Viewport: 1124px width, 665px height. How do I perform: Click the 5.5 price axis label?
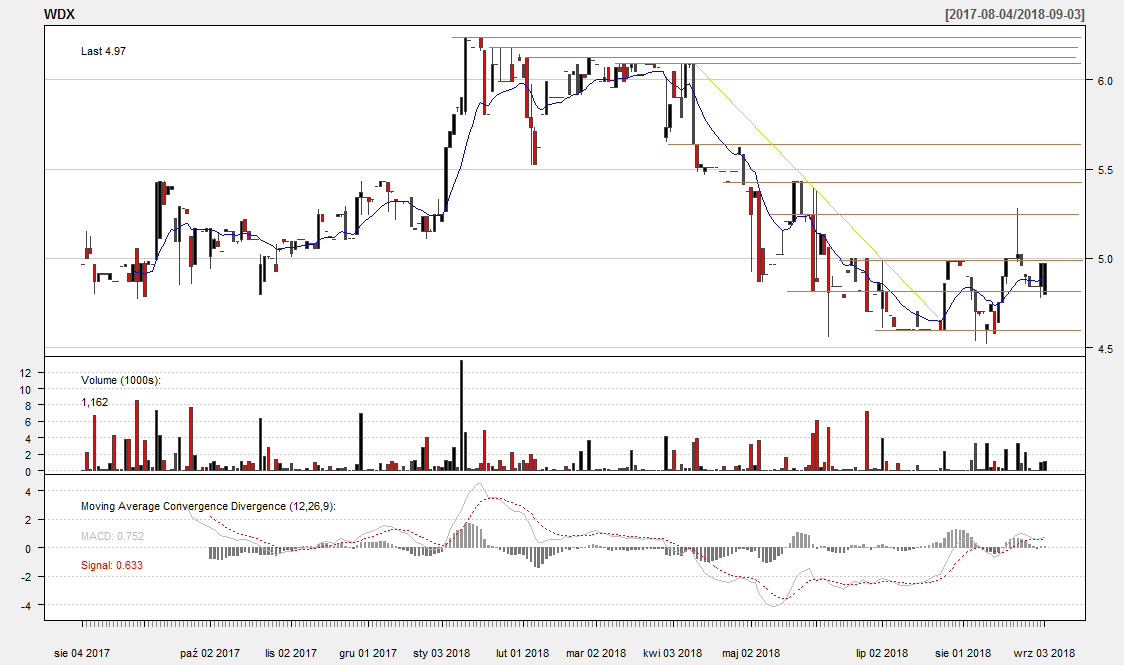point(1105,171)
